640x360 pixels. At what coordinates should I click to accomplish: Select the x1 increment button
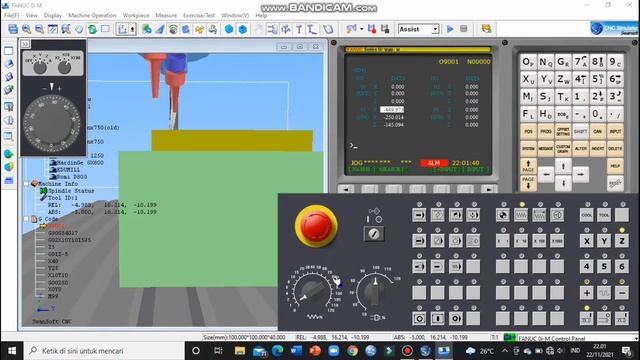pos(503,241)
